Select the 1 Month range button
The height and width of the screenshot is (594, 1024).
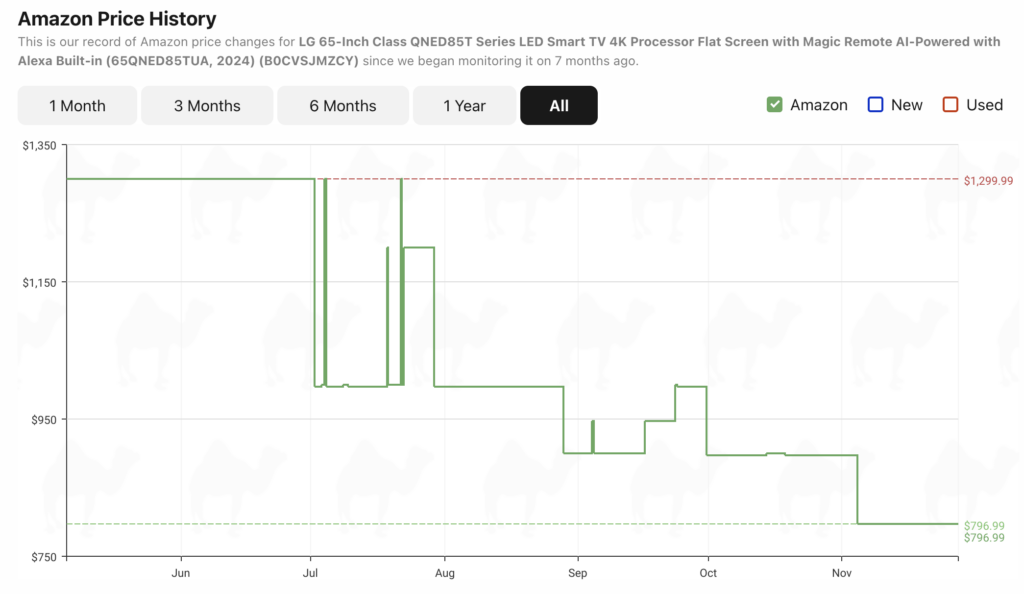point(77,105)
